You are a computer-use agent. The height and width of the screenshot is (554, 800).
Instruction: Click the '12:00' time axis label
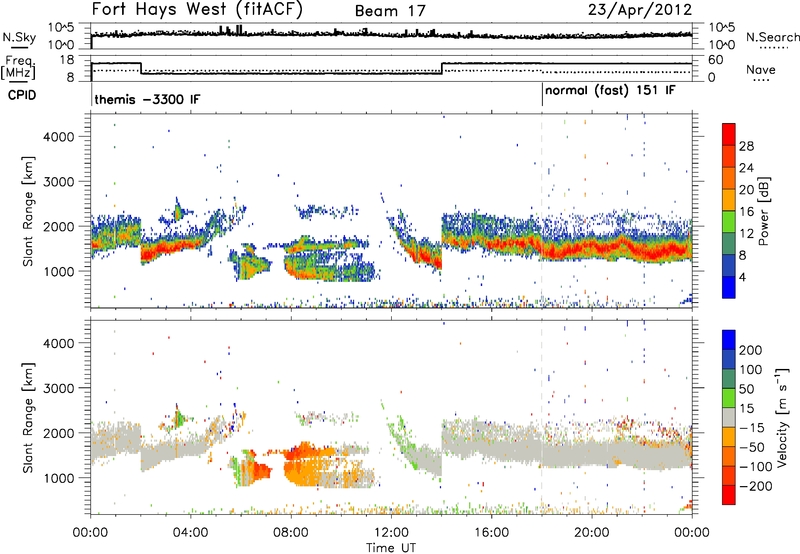click(x=391, y=533)
